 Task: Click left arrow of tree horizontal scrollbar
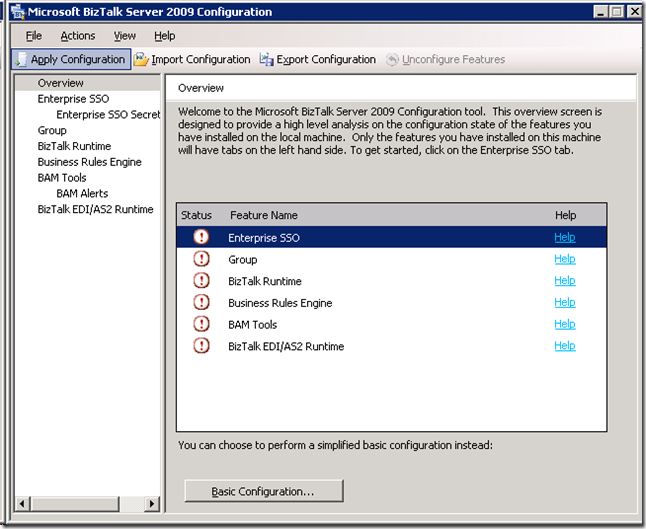point(22,503)
